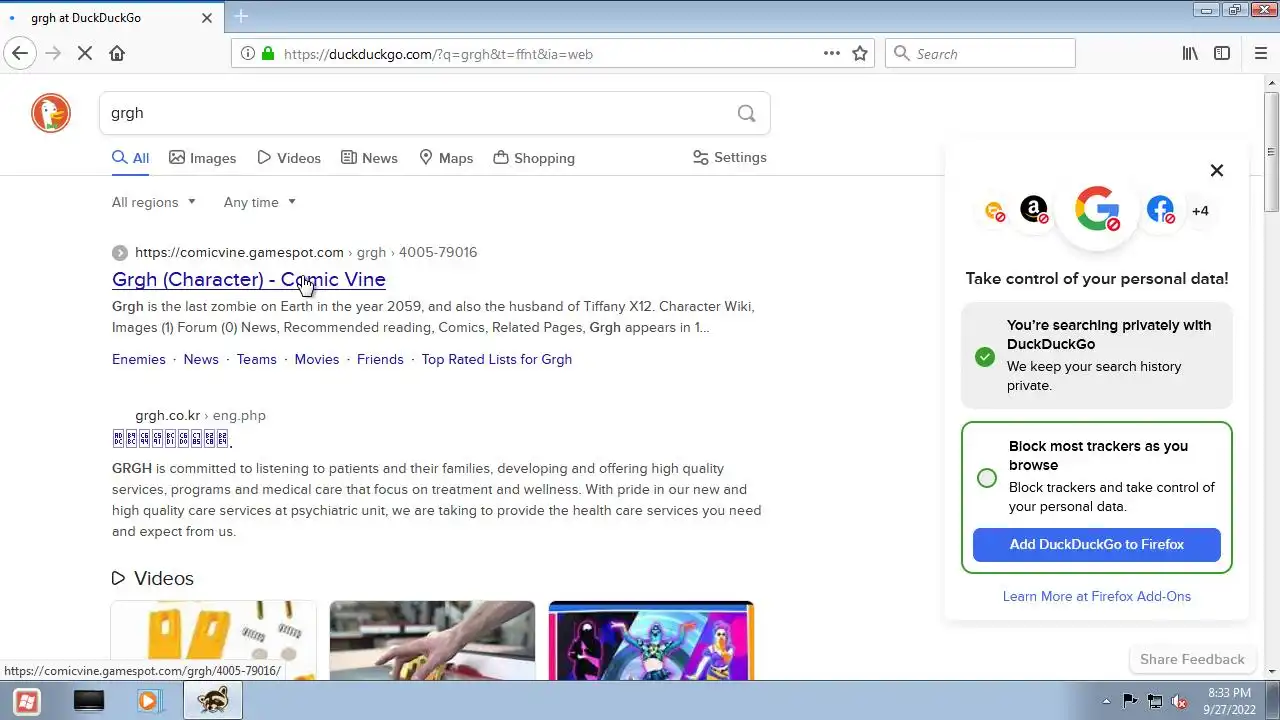Viewport: 1280px width, 720px height.
Task: Show hidden tray icons arrow
Action: click(x=1106, y=701)
